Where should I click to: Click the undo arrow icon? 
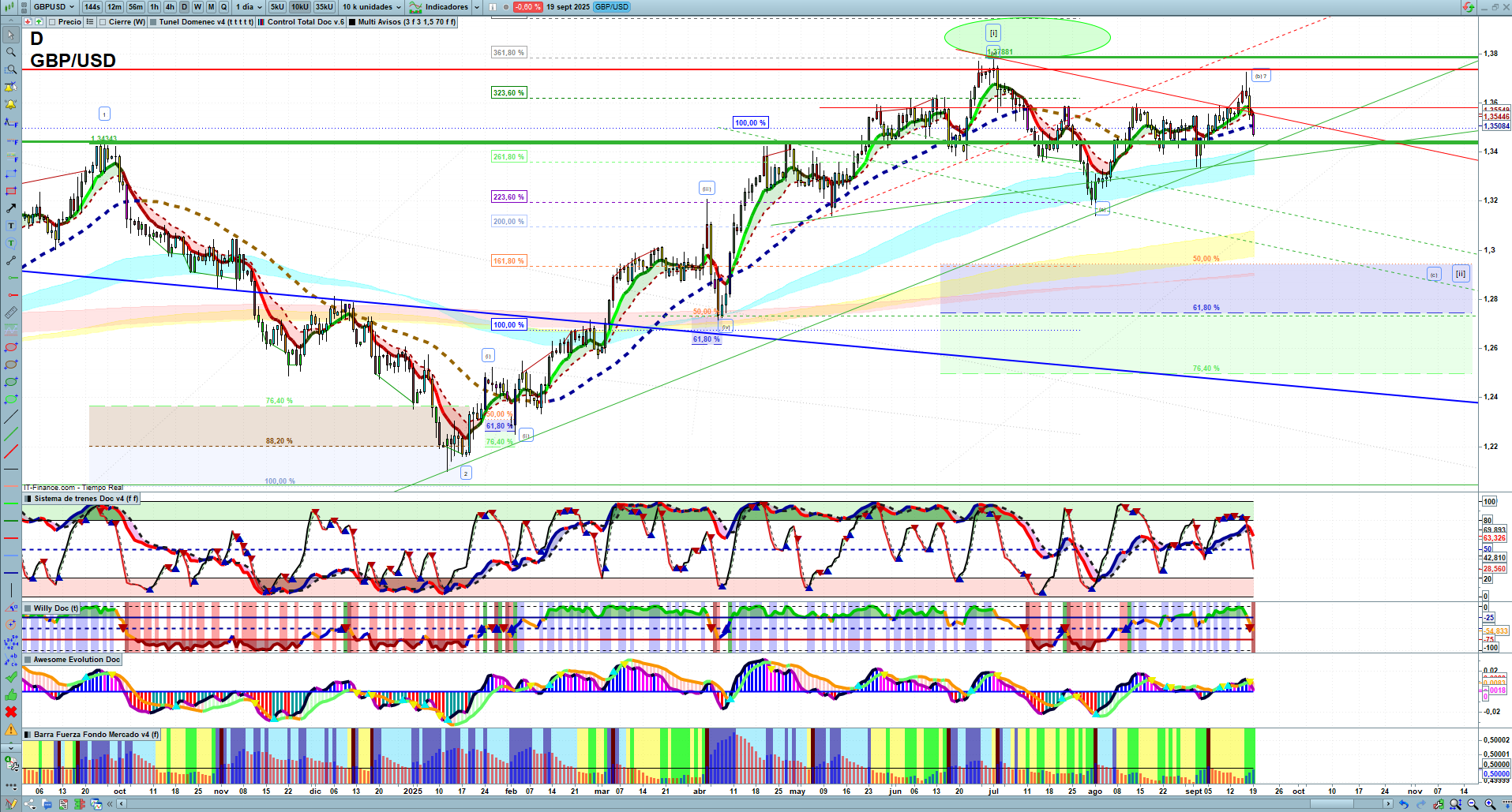1403,804
